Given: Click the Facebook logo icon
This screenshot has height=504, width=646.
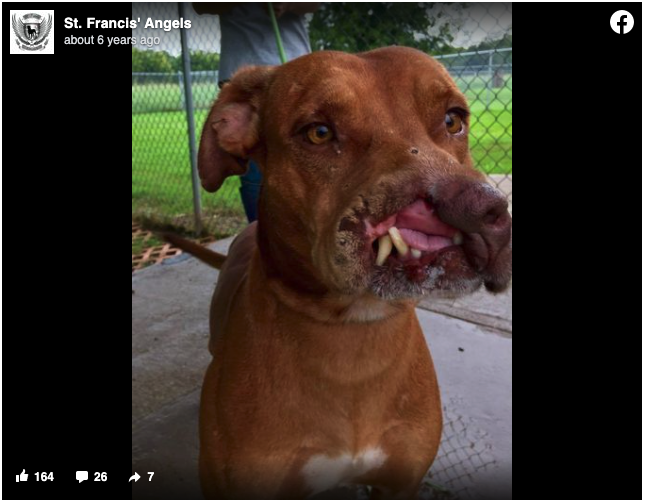Looking at the screenshot, I should tap(622, 22).
